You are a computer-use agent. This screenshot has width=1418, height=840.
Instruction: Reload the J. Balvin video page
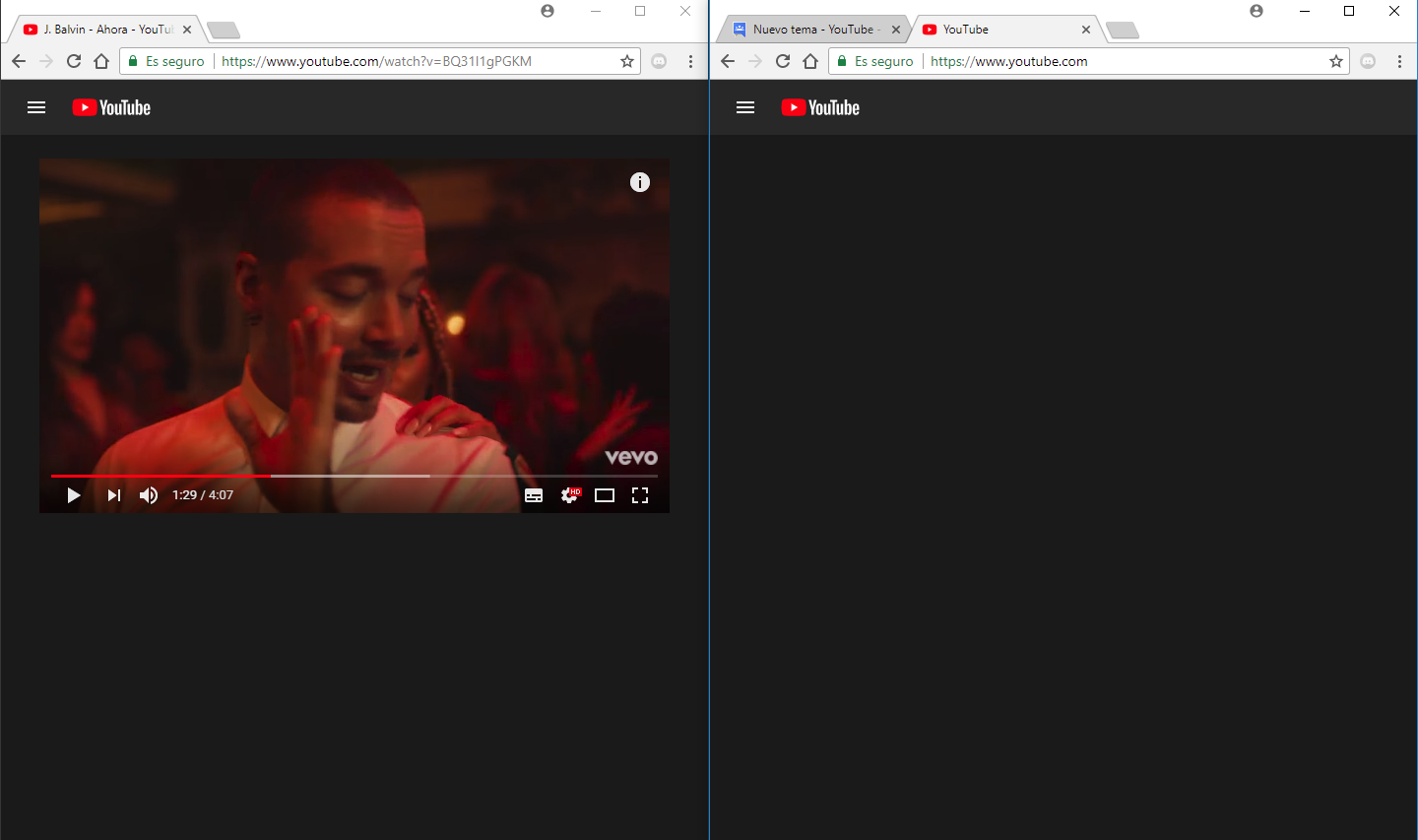(x=74, y=61)
